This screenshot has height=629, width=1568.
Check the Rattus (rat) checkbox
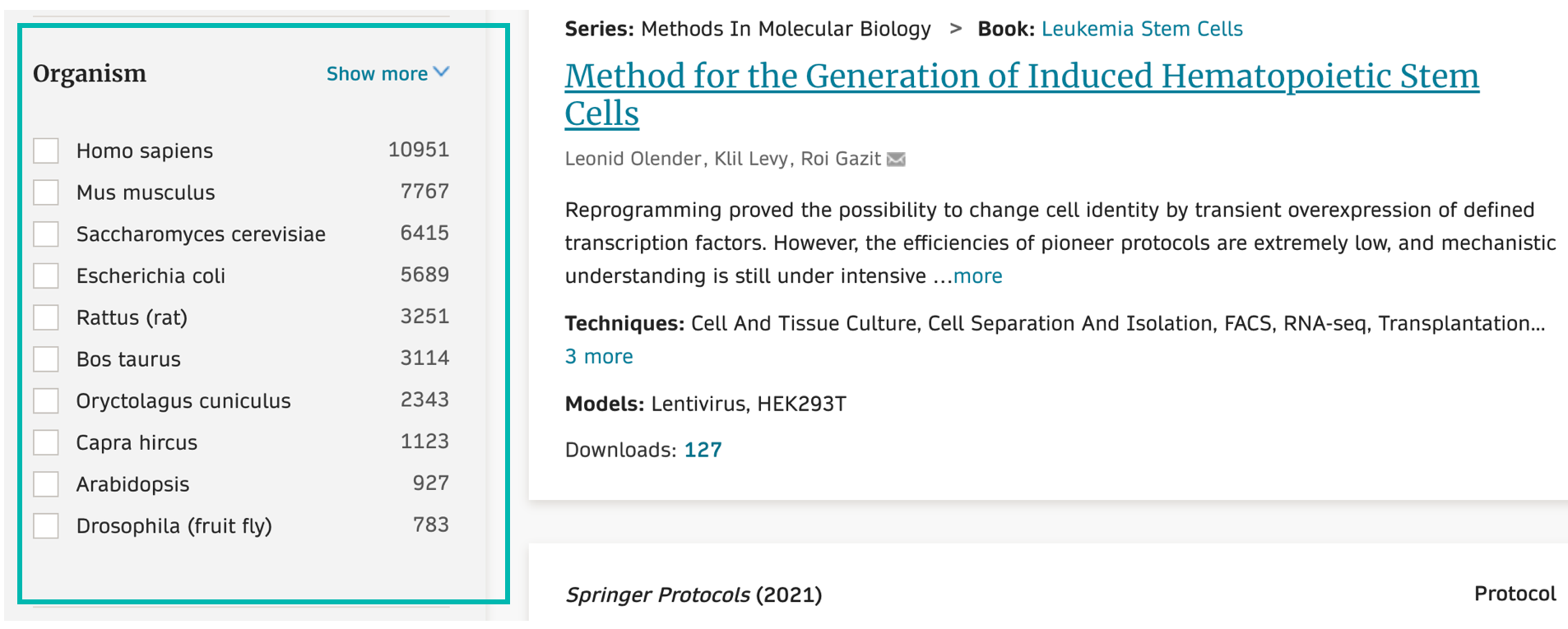tap(46, 317)
